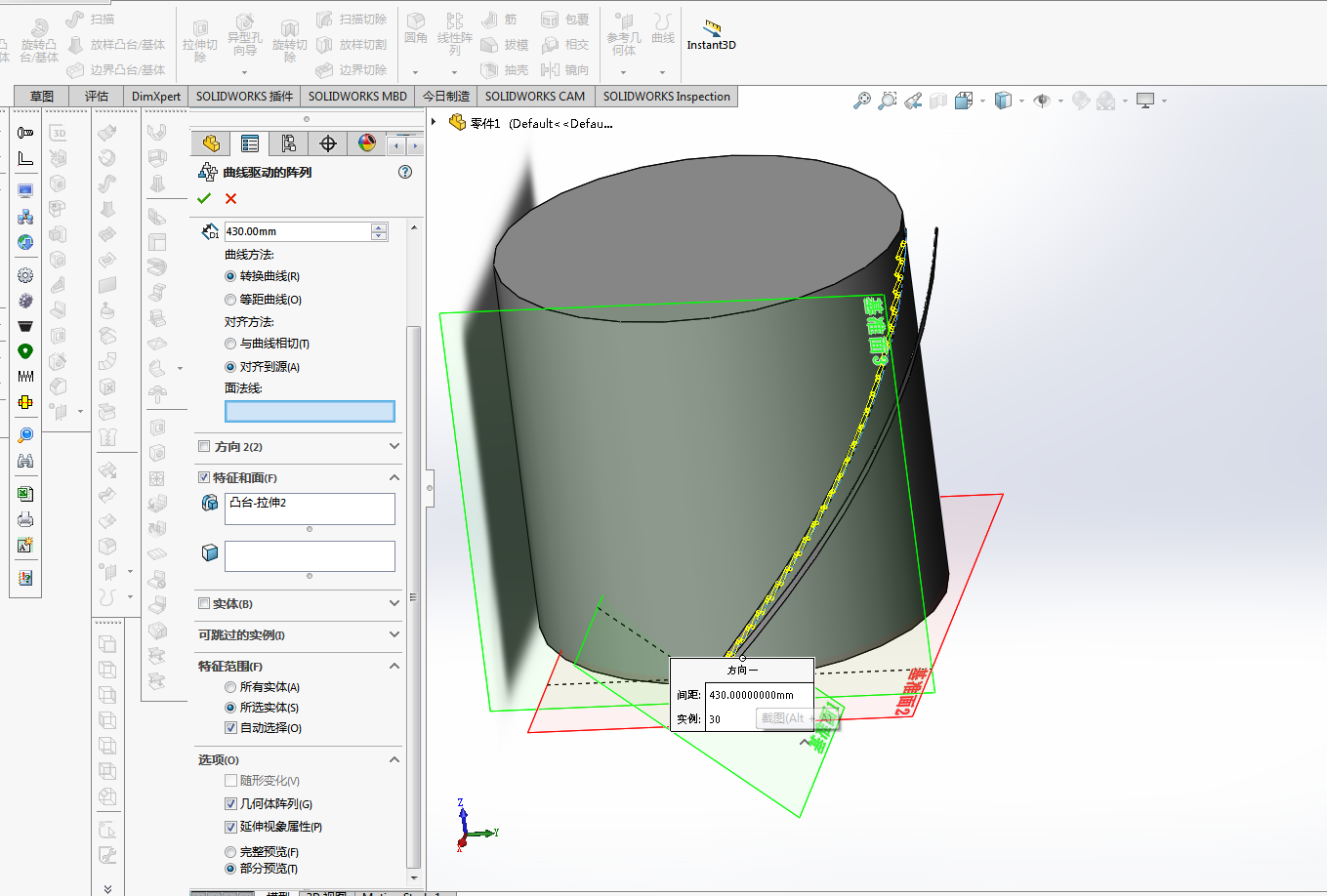Click the printer icon in left toolbar
Screen dimensions: 1327x896
25,519
